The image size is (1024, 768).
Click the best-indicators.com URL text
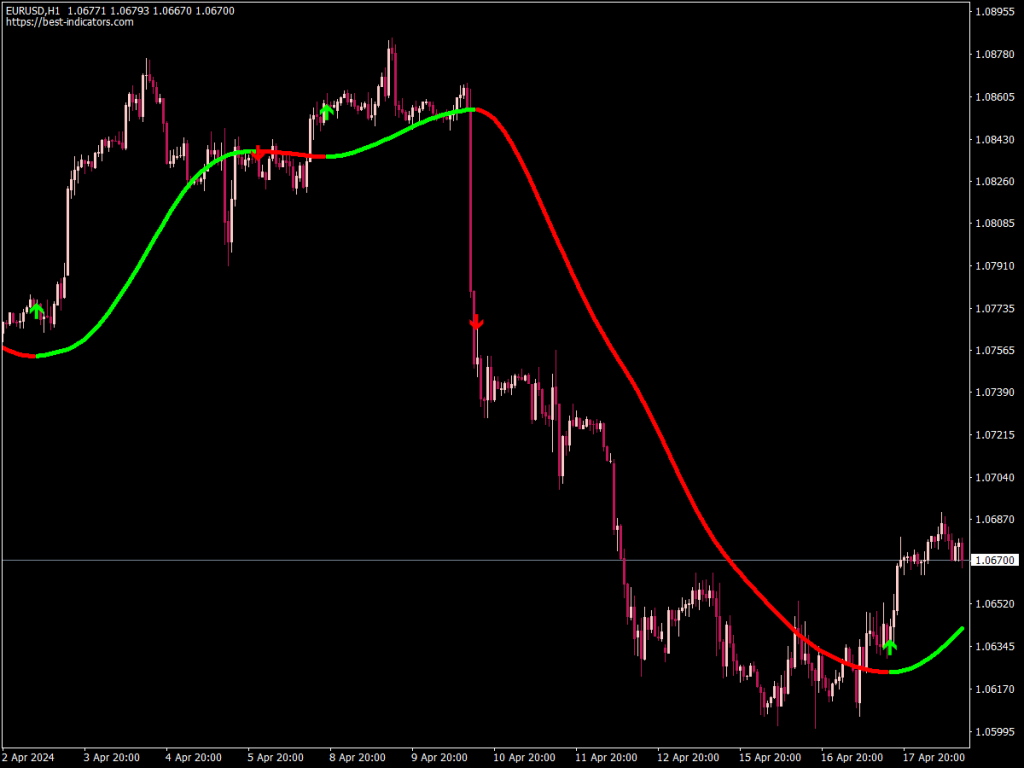(70, 22)
